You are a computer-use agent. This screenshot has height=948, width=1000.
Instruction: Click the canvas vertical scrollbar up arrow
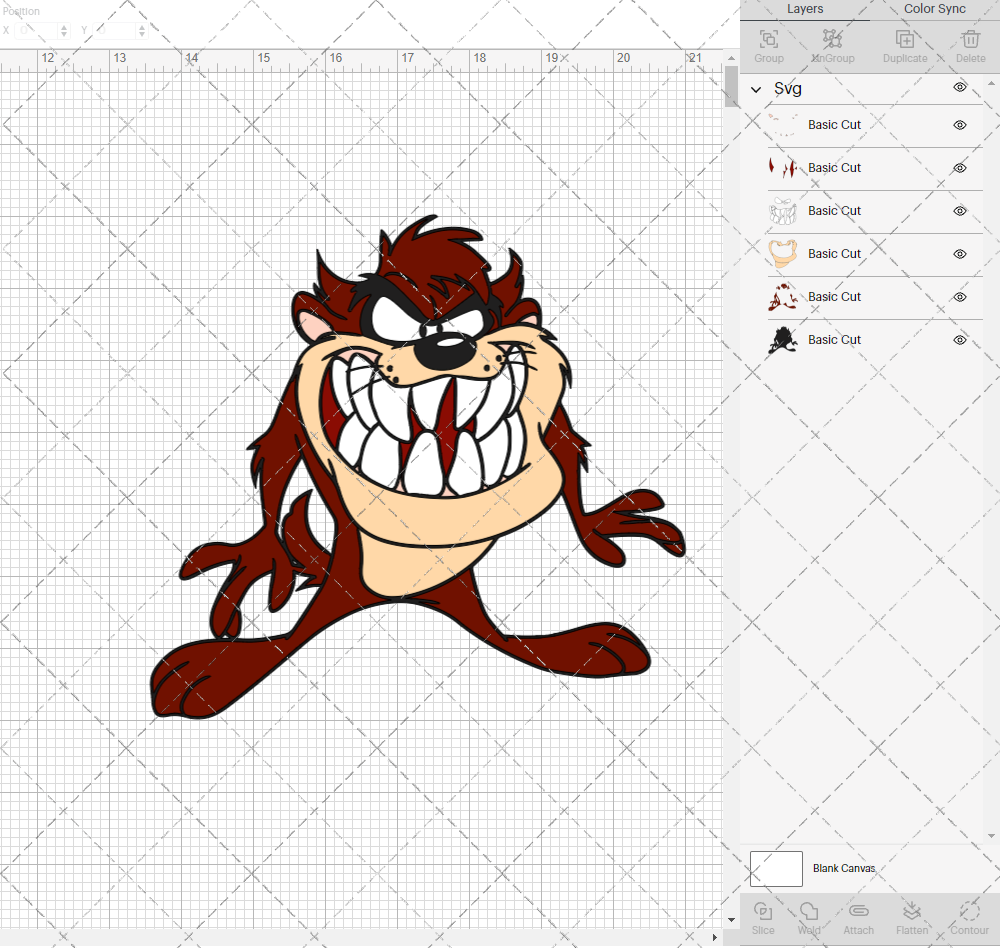pyautogui.click(x=731, y=58)
